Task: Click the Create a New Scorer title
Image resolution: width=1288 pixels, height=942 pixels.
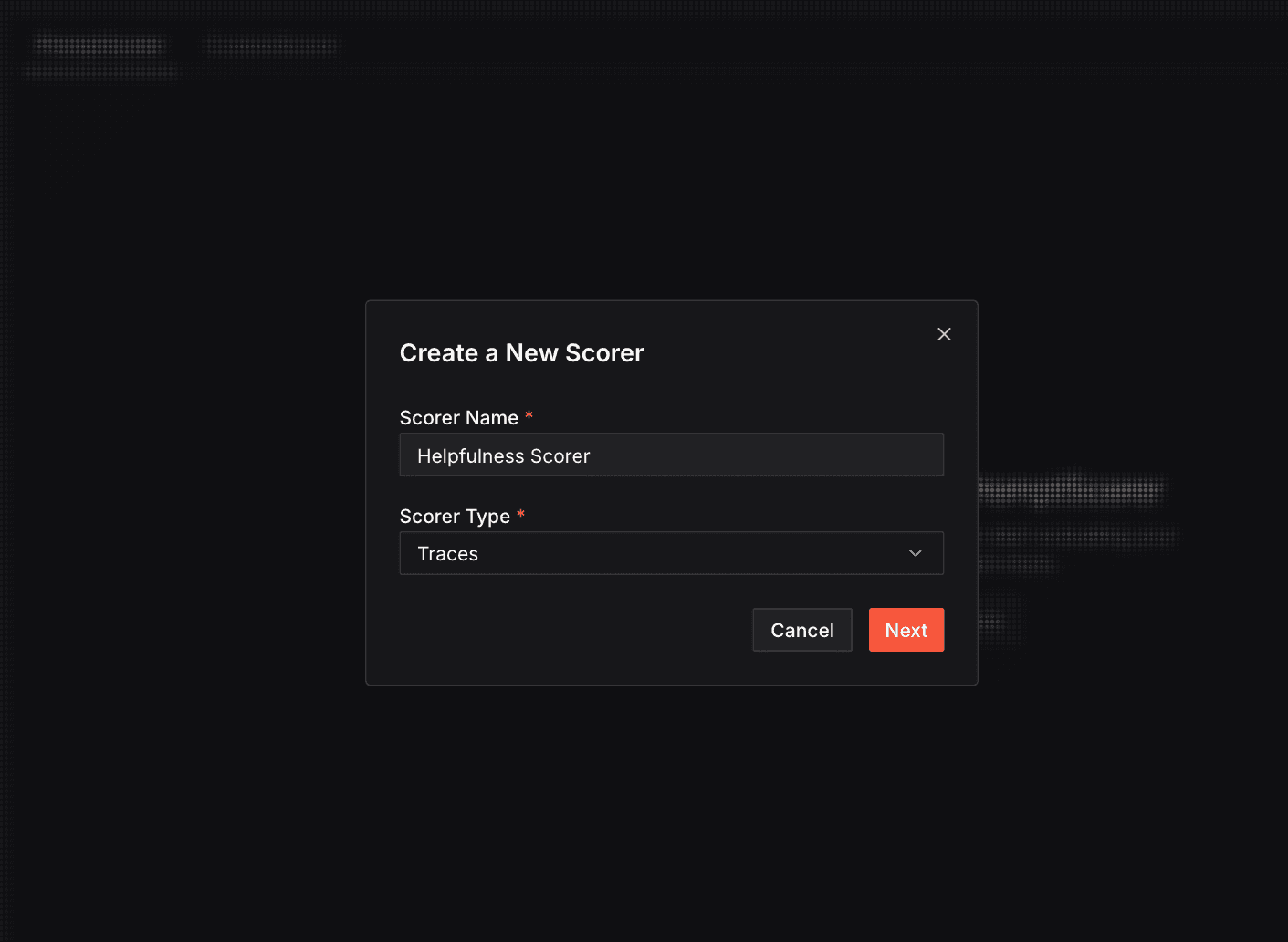Action: point(521,353)
